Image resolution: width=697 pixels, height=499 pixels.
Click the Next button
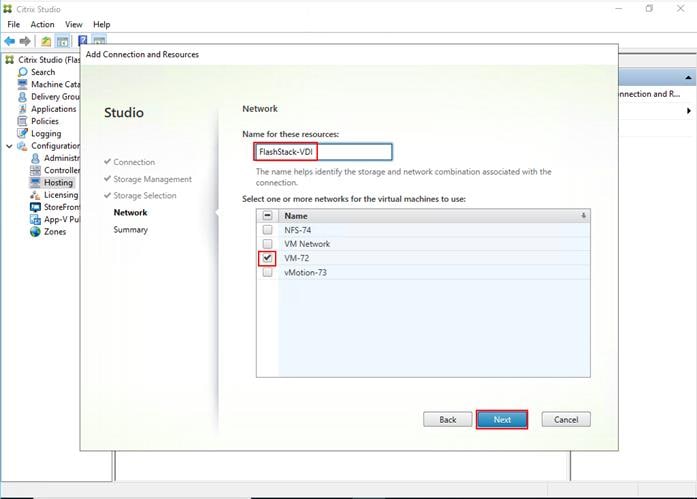[502, 419]
